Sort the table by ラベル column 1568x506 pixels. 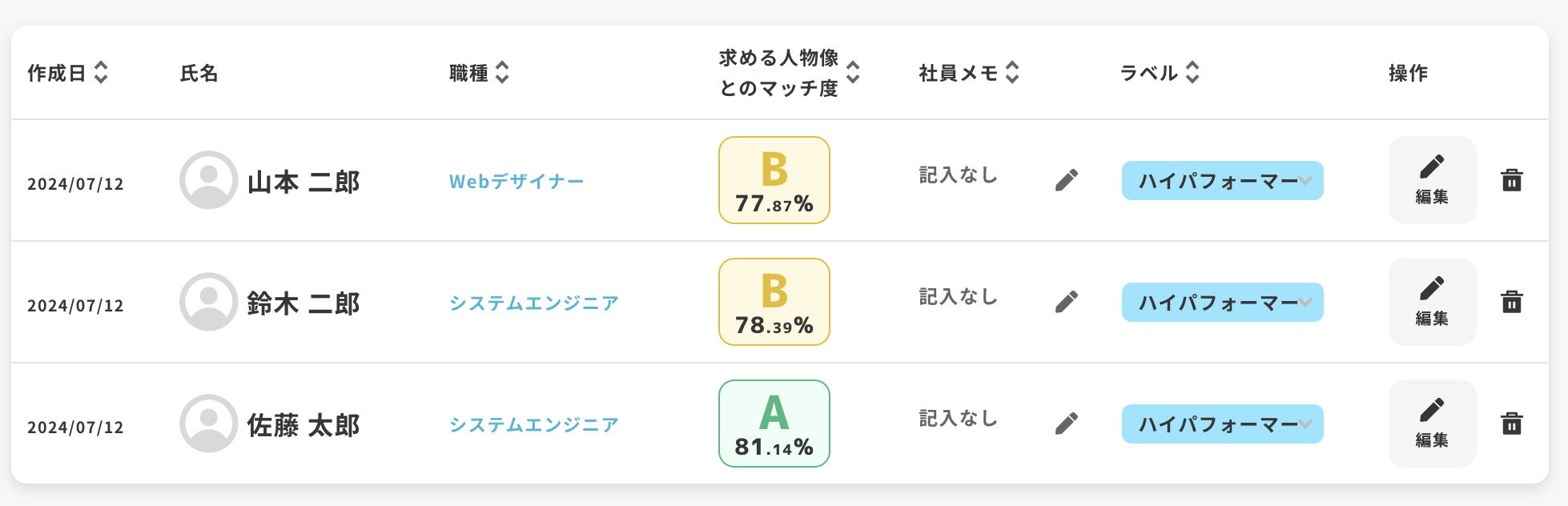point(1192,72)
